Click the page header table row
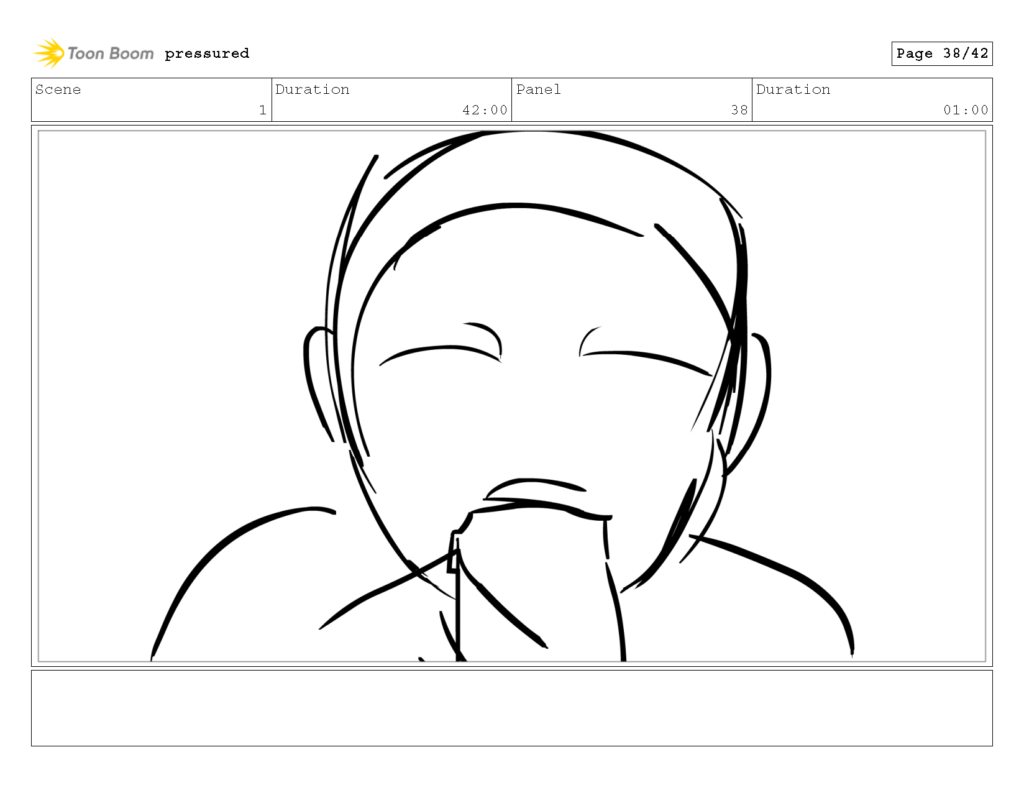 click(512, 99)
